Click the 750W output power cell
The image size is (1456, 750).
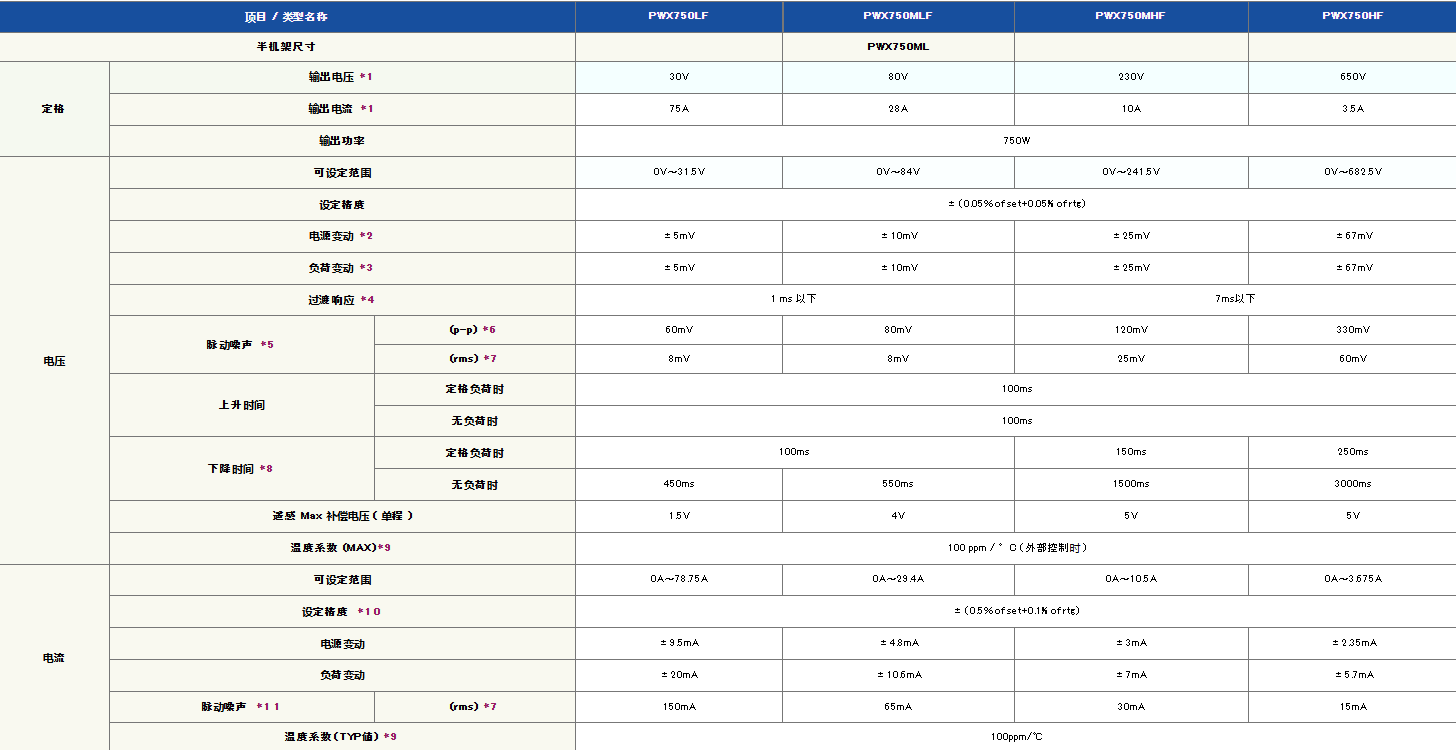pos(1016,141)
